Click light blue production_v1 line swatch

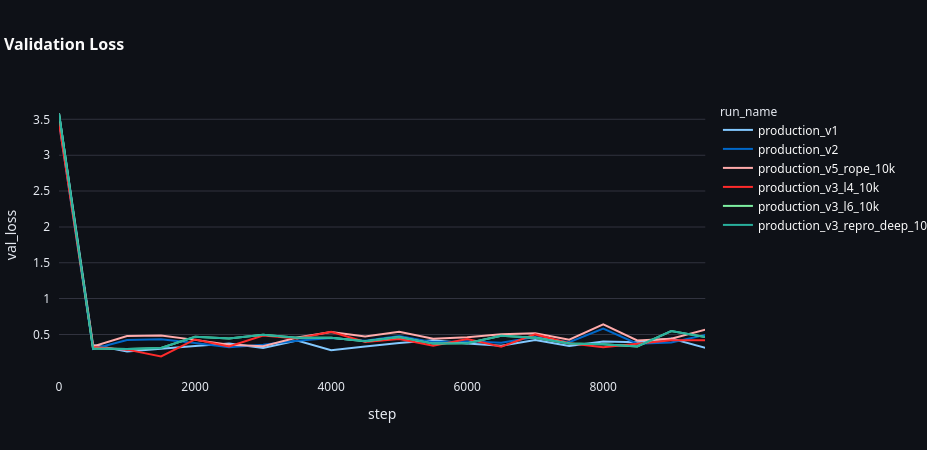click(x=738, y=131)
